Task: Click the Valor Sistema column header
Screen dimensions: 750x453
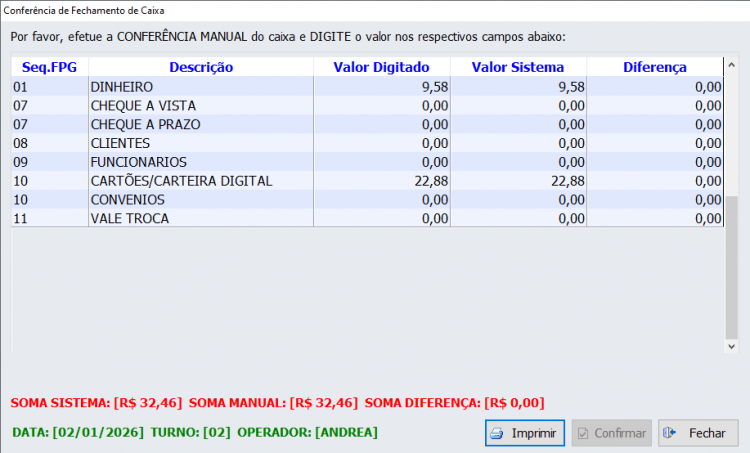Action: 517,67
